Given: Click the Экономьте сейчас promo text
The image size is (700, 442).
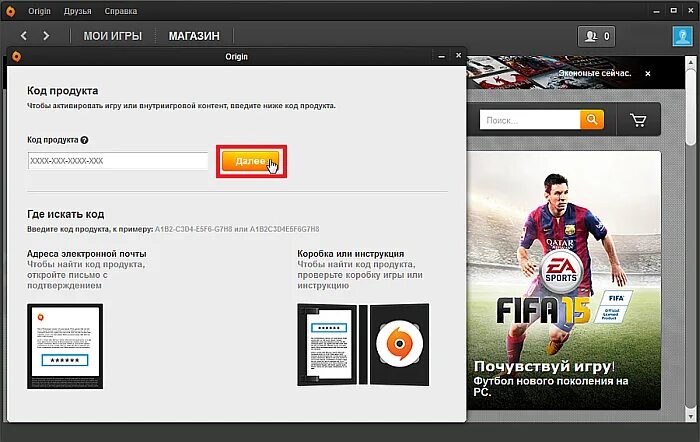Looking at the screenshot, I should point(595,73).
